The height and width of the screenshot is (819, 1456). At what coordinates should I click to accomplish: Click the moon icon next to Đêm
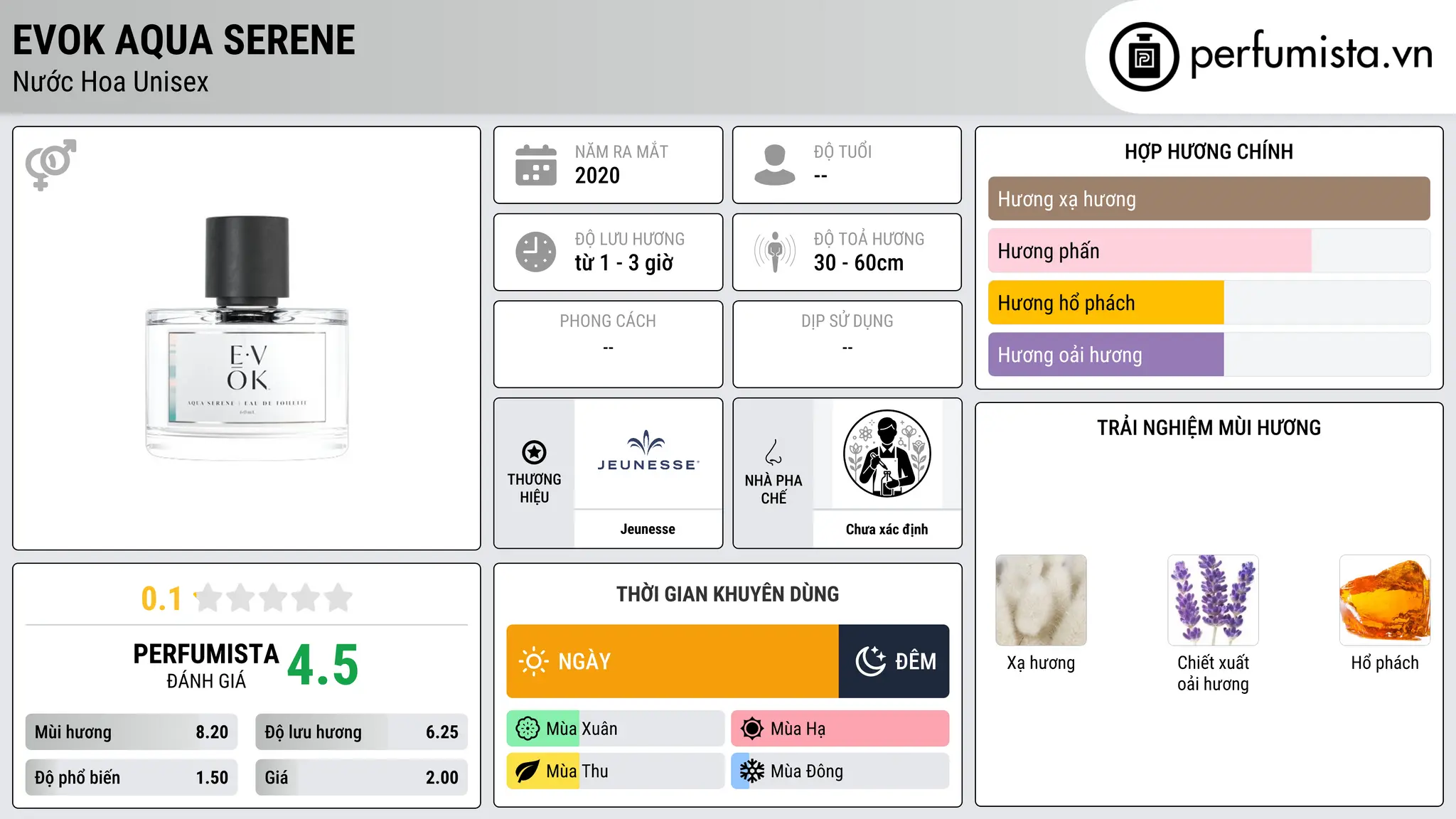[x=871, y=661]
